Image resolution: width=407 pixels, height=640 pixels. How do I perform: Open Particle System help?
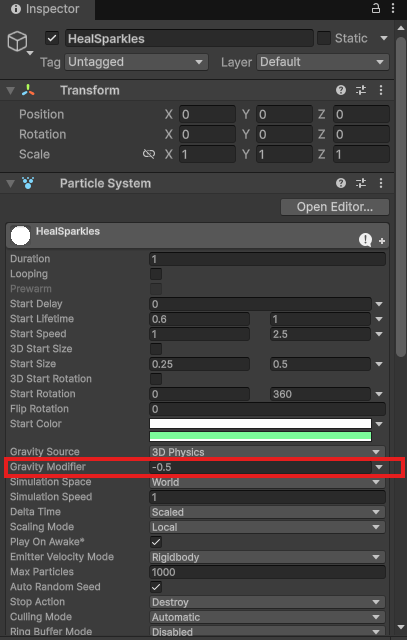coord(341,183)
